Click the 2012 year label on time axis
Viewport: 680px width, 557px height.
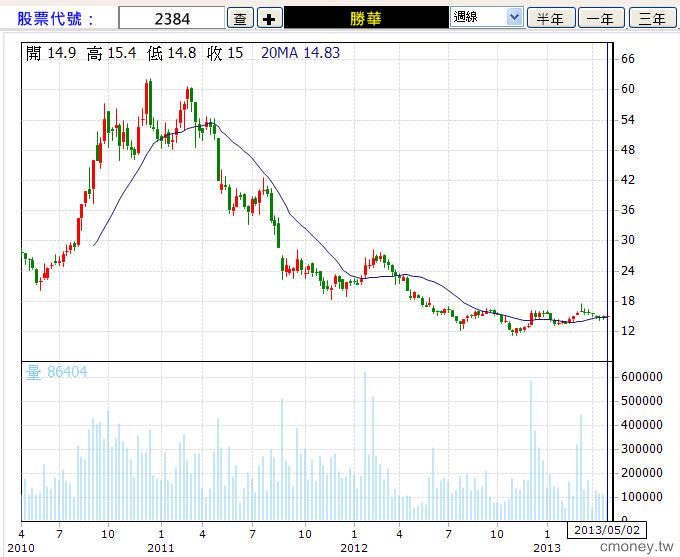(x=354, y=548)
